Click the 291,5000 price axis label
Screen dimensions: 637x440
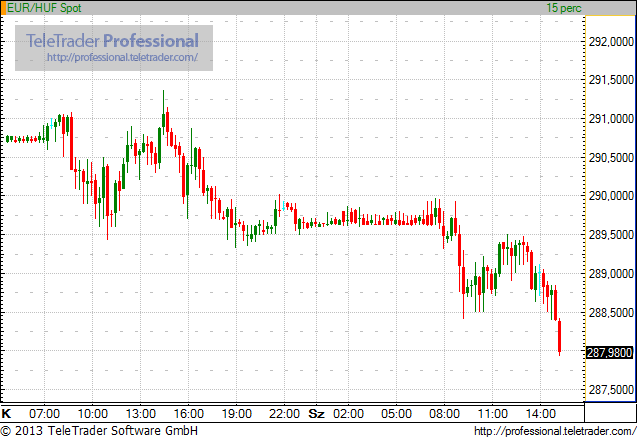[611, 80]
